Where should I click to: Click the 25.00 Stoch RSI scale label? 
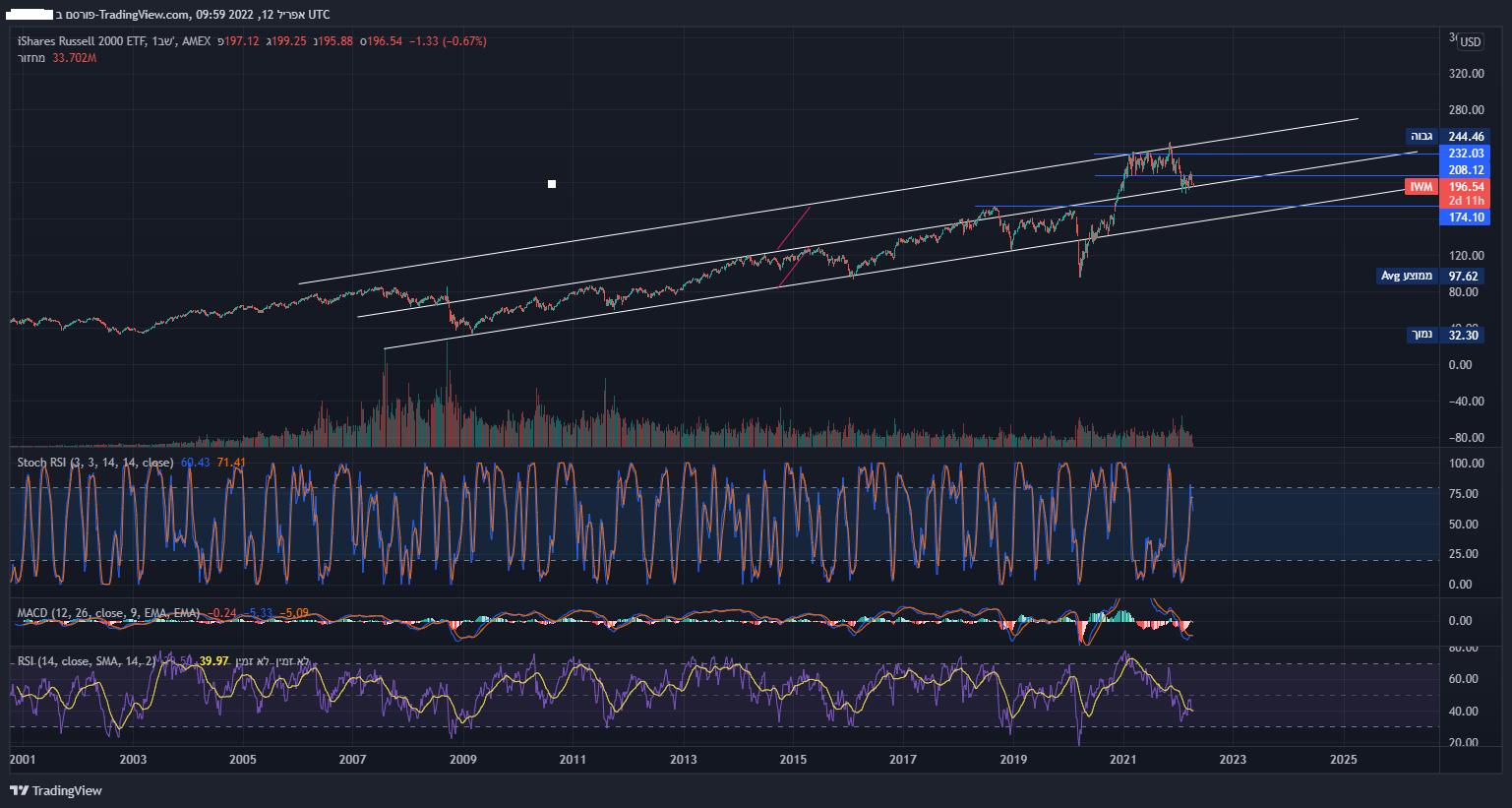1465,554
